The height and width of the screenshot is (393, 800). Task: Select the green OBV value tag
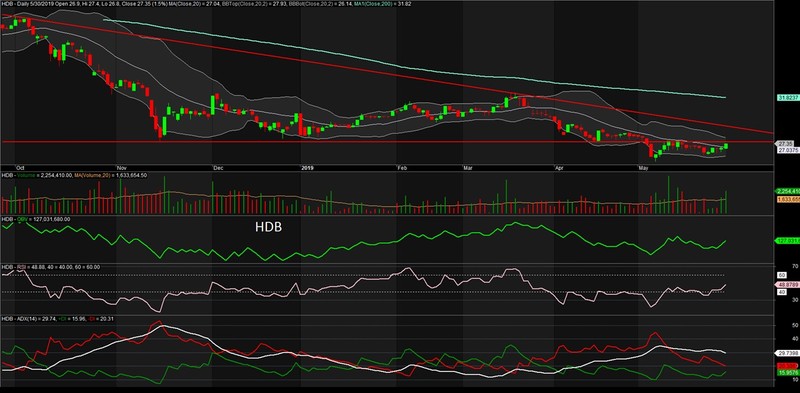[788, 240]
